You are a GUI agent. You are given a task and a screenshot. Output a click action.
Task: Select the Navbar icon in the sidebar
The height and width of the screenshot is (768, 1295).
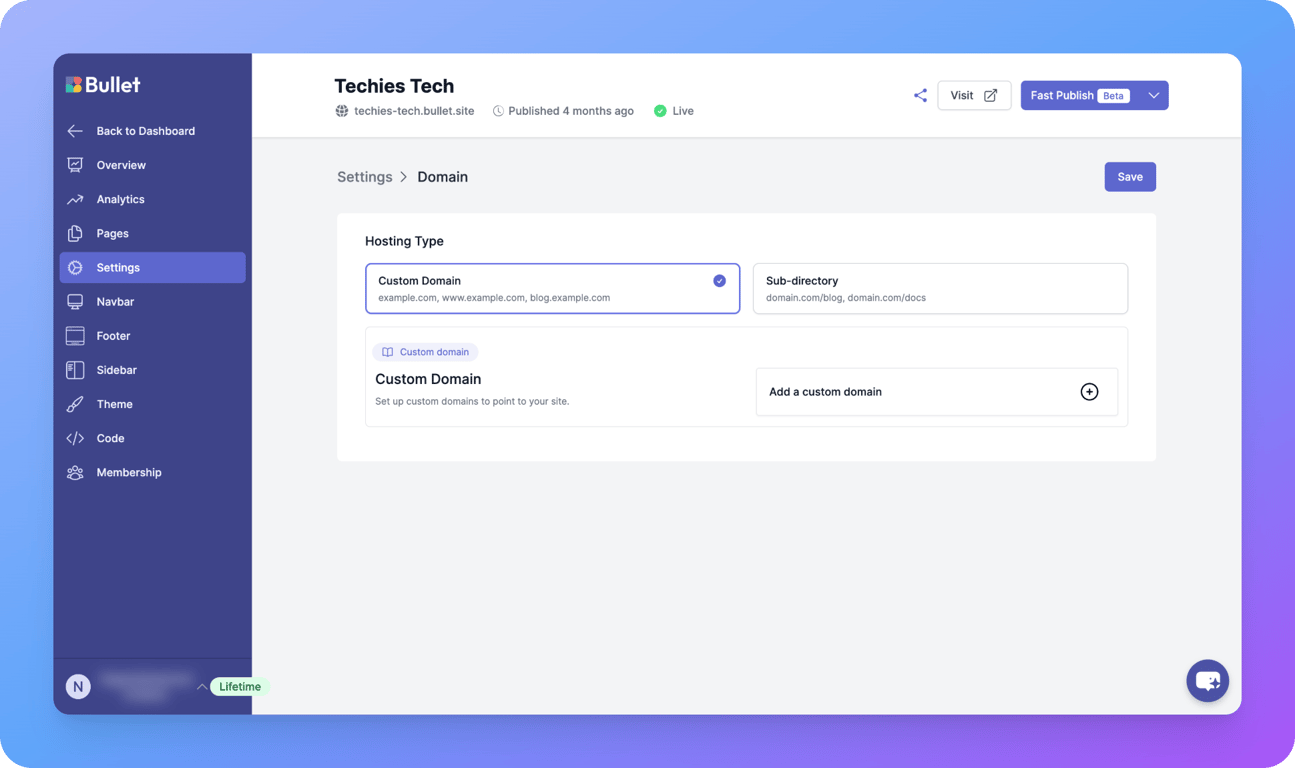pos(74,301)
